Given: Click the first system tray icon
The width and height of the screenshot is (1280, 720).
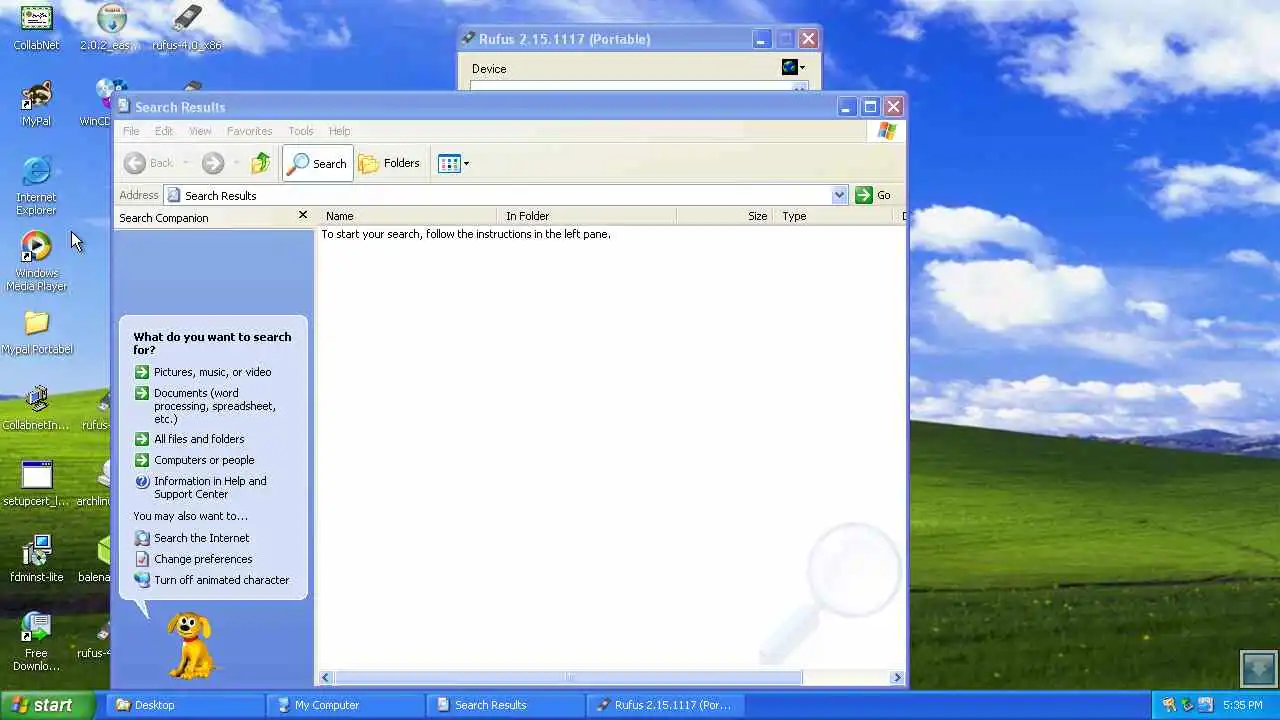Looking at the screenshot, I should 1168,705.
